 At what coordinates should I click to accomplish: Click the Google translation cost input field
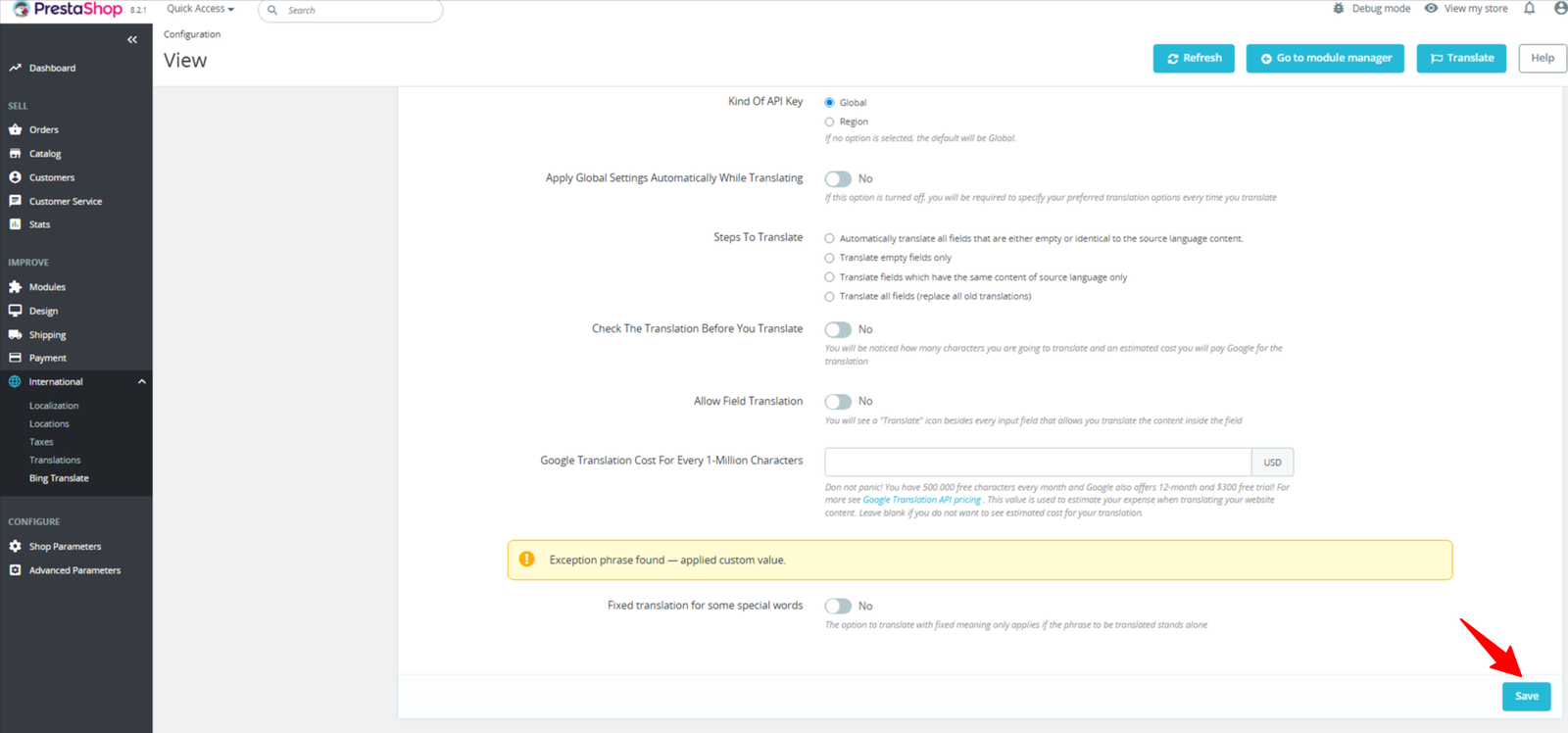pos(1037,462)
